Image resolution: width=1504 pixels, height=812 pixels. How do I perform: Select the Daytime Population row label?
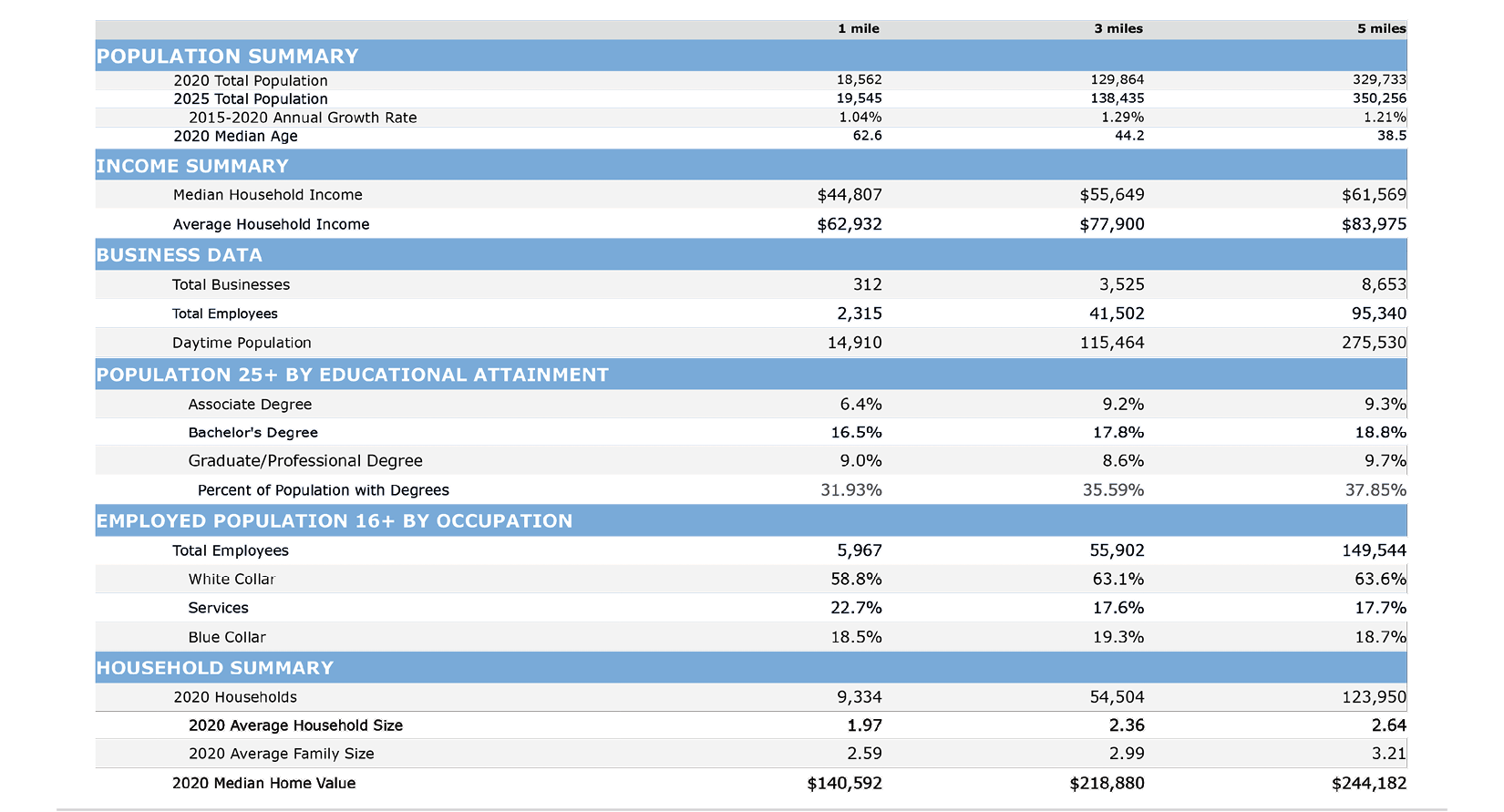242,343
